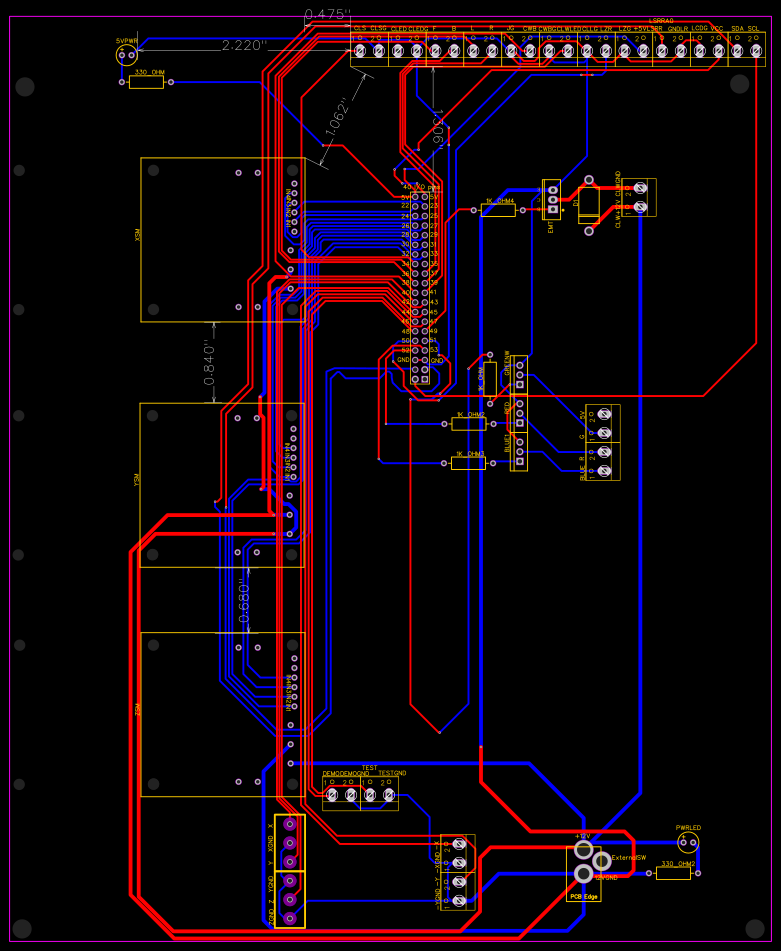Select the DEMO terminal screw pad
Viewport: 781px width, 951px height.
pos(332,795)
